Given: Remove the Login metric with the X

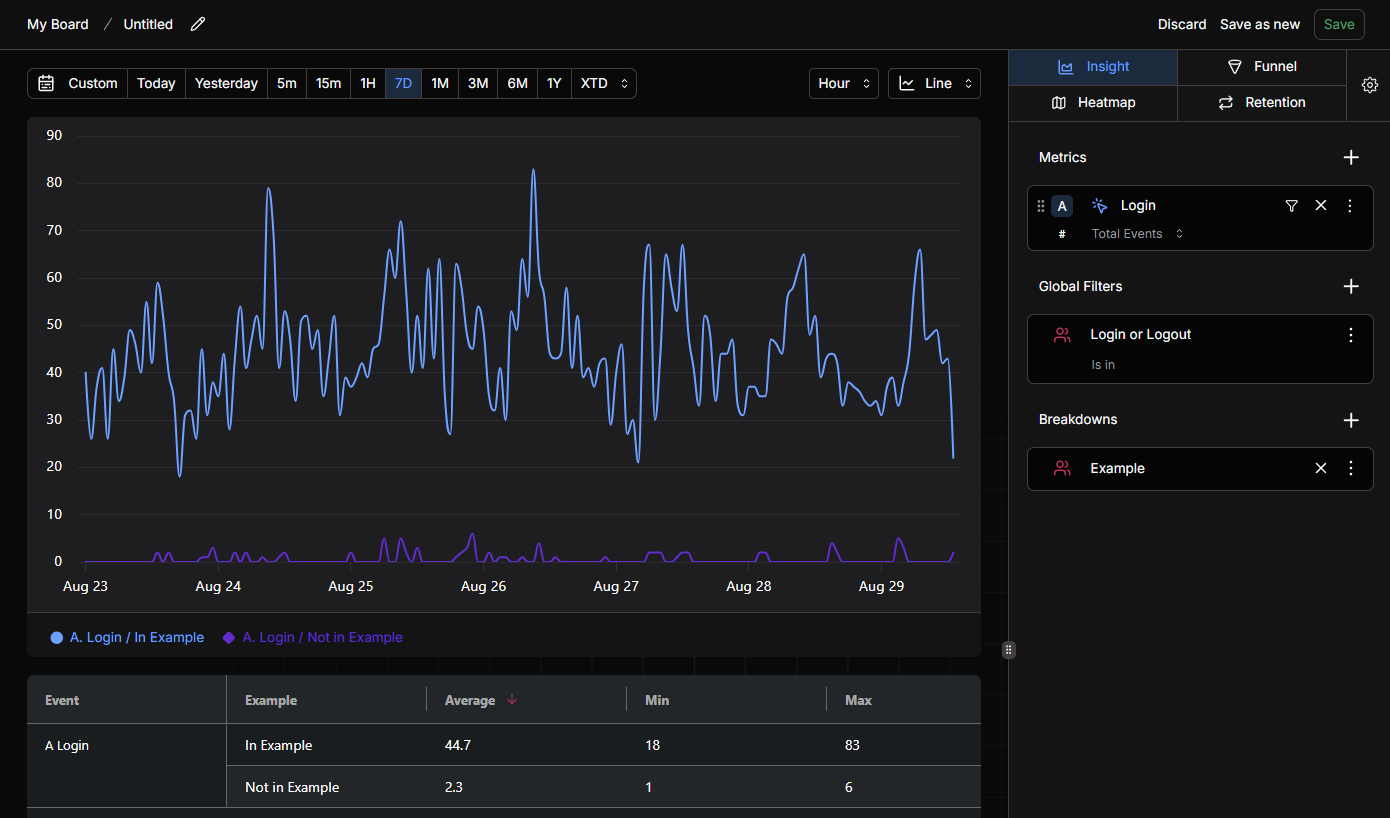Looking at the screenshot, I should (1321, 205).
